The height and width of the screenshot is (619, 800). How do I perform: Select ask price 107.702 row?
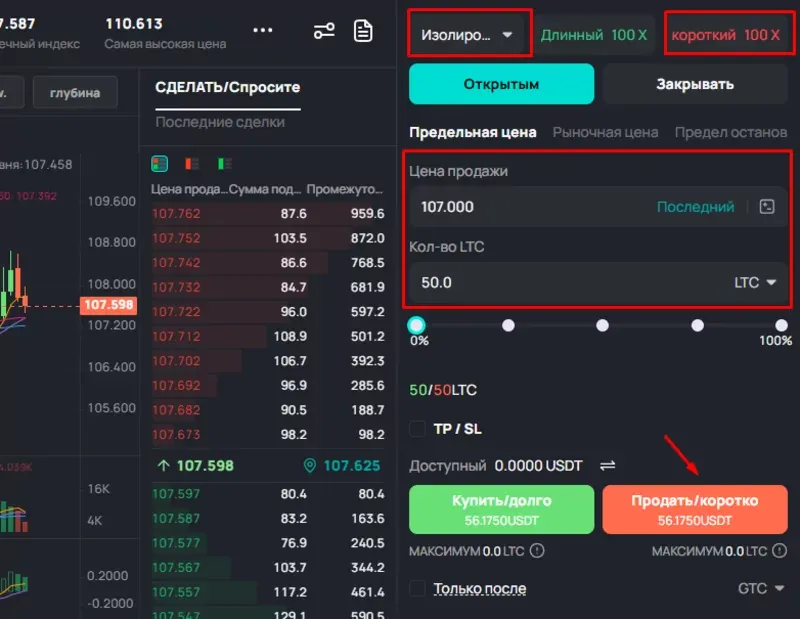click(268, 361)
